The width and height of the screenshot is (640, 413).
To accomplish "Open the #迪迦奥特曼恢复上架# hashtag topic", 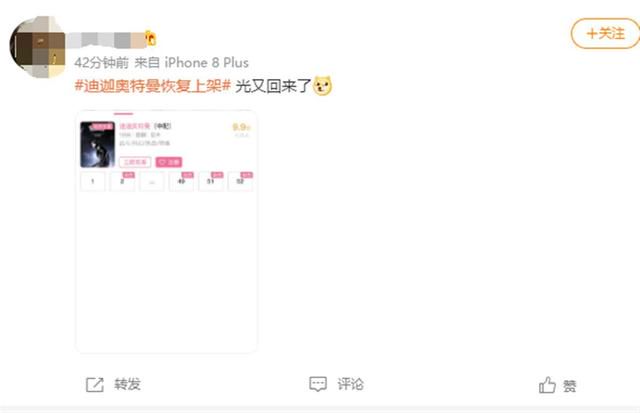I will pyautogui.click(x=153, y=86).
